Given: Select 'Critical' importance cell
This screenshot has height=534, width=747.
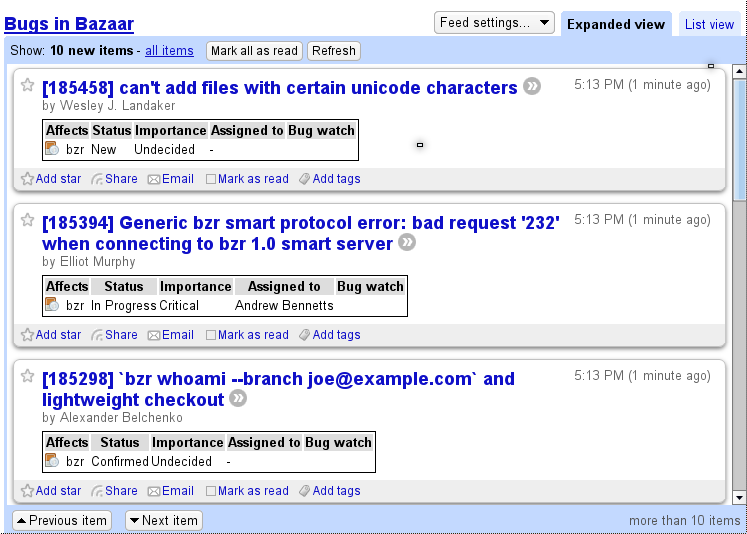Looking at the screenshot, I should 179,305.
